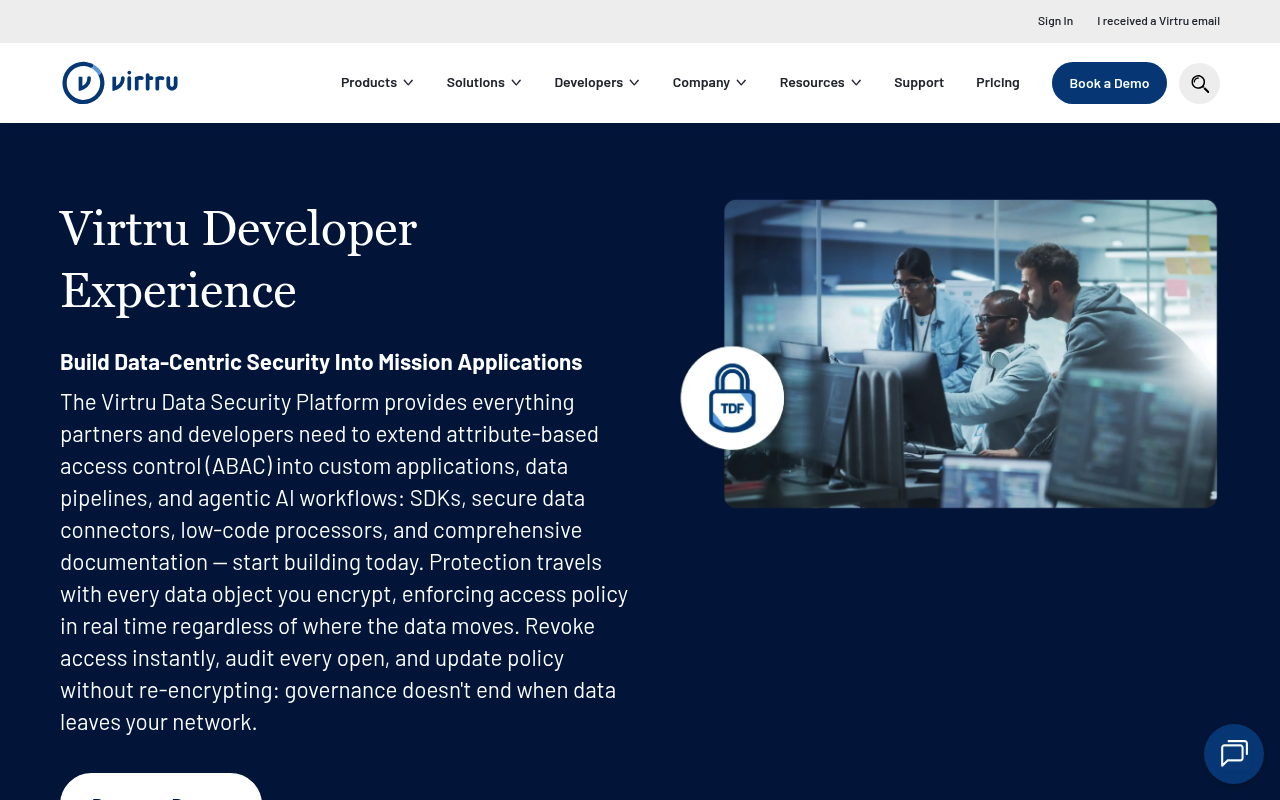1280x800 pixels.
Task: Open the Solutions menu label
Action: pos(476,83)
